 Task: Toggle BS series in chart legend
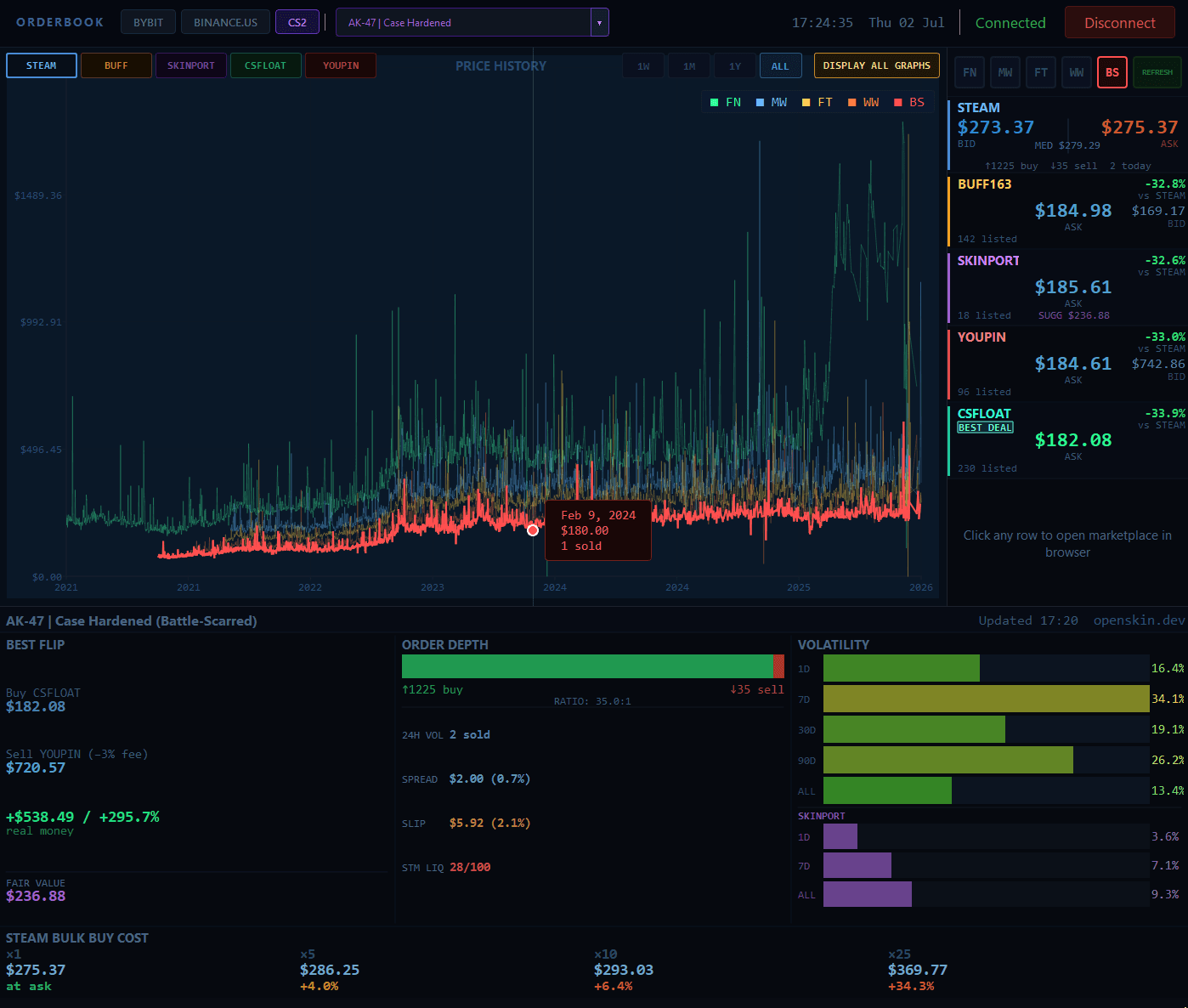point(909,102)
